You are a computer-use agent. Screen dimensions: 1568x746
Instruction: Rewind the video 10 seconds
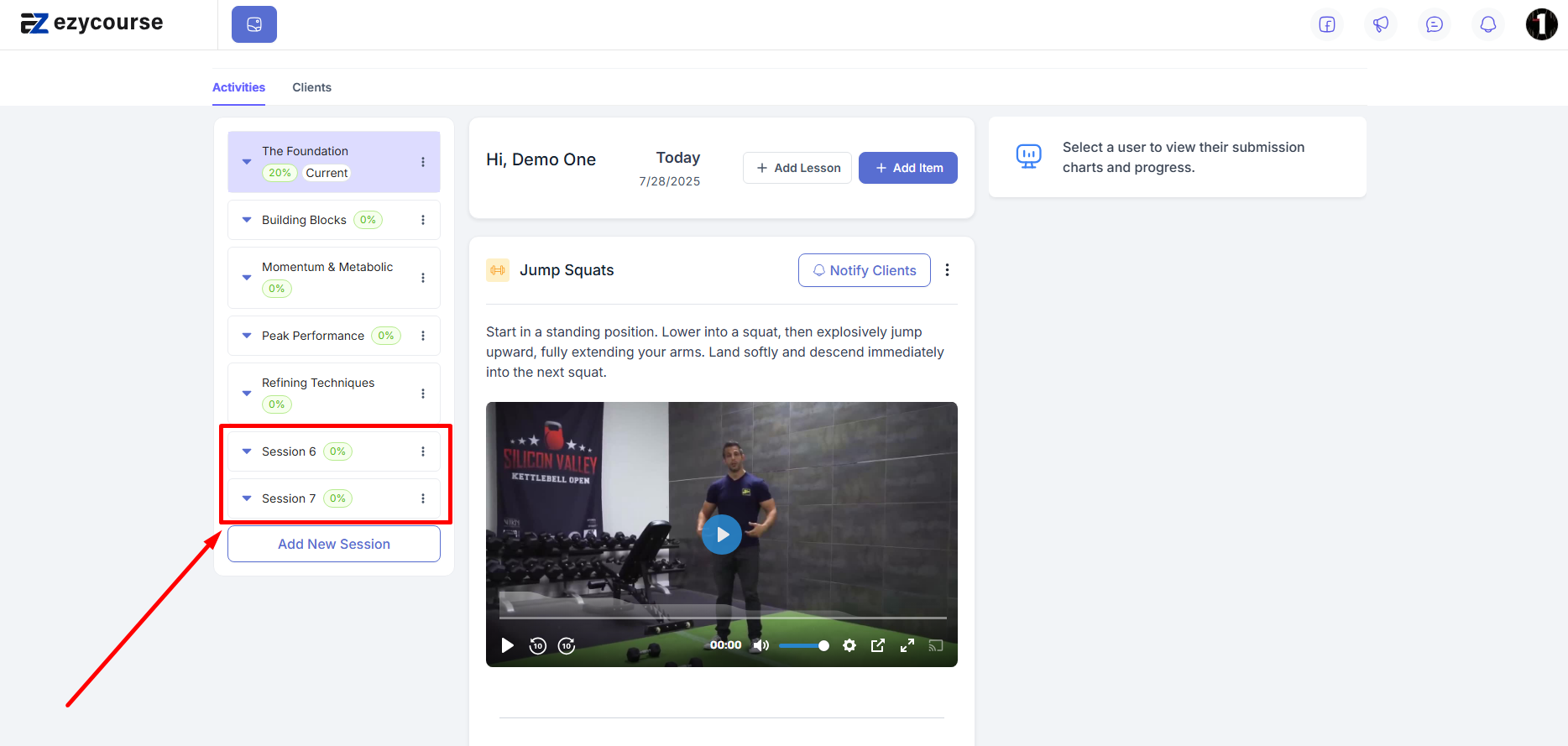click(x=538, y=645)
